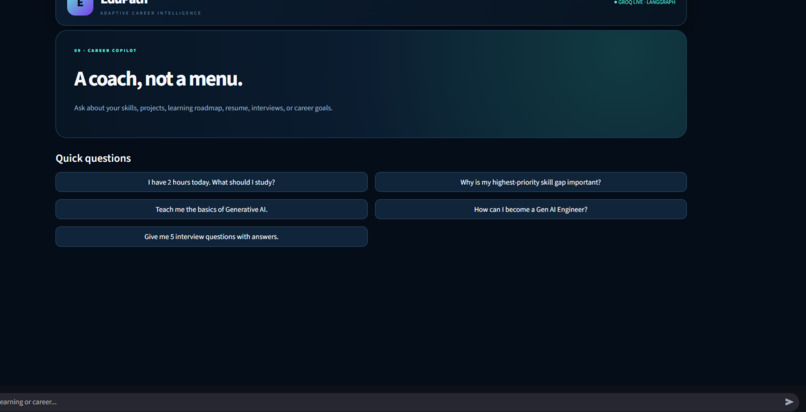Click the 'Career Copilot' section label
The height and width of the screenshot is (412, 806).
[x=105, y=50]
